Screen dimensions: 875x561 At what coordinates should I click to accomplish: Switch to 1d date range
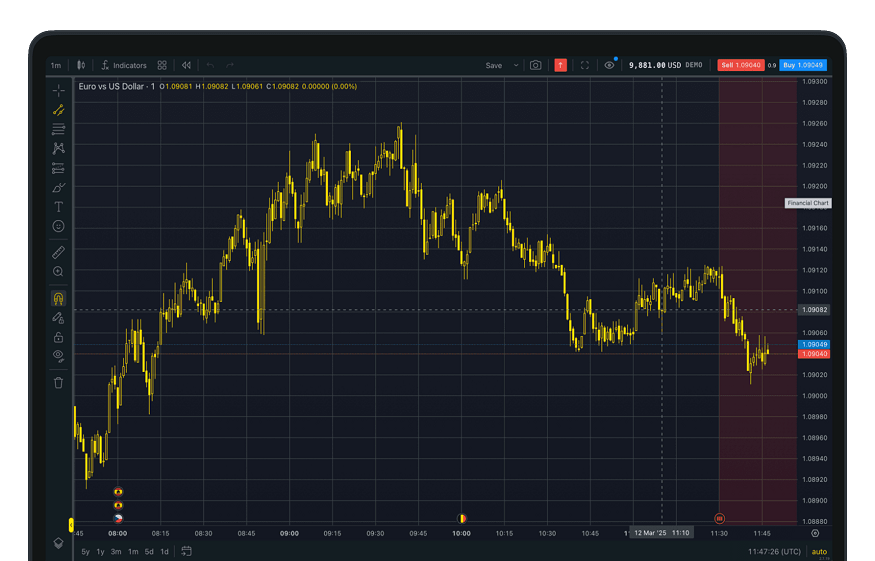click(165, 552)
